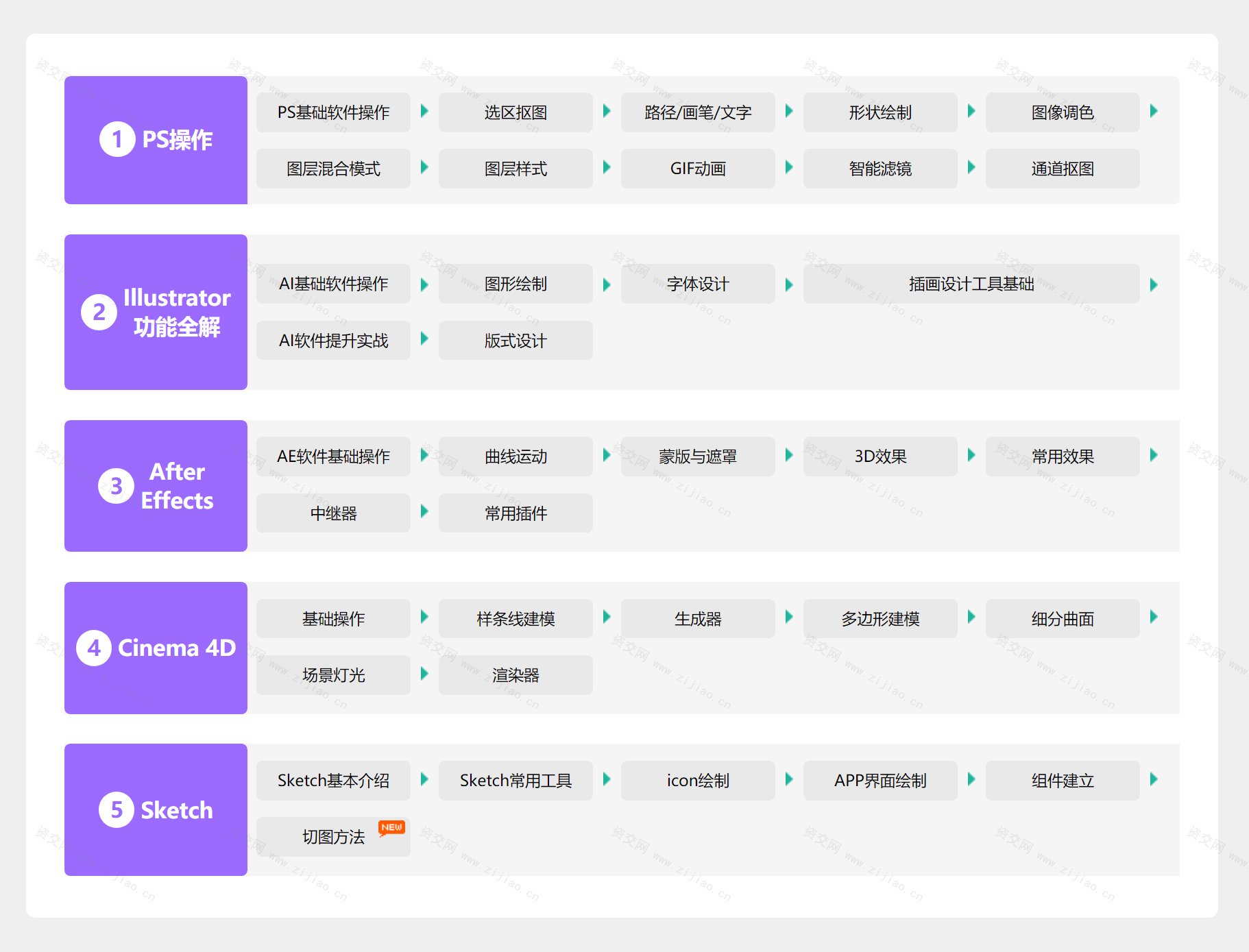Click the 基础操作 topic under Cinema 4D
The image size is (1249, 952).
point(333,619)
